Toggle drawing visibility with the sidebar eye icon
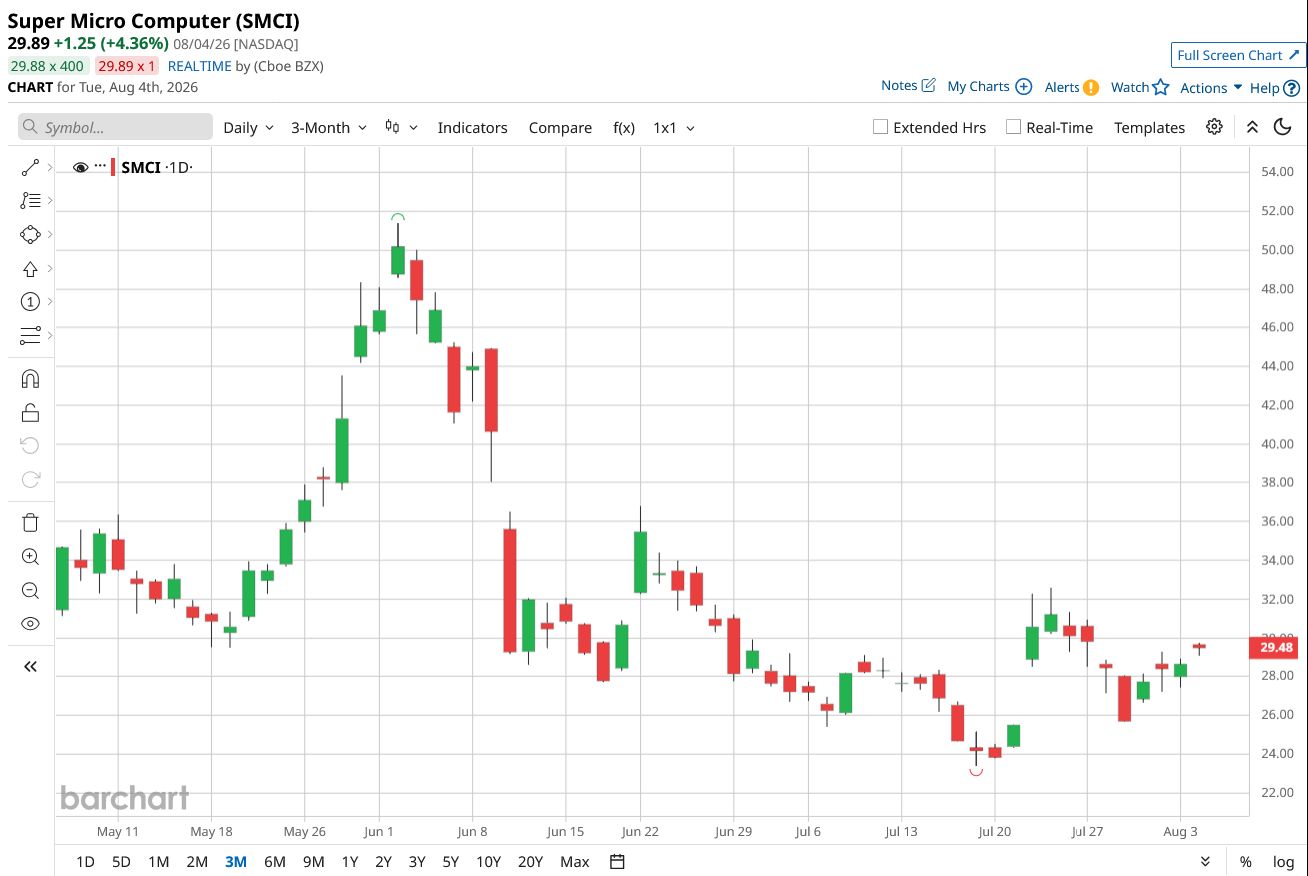Viewport: 1308px width, 876px height. click(30, 624)
